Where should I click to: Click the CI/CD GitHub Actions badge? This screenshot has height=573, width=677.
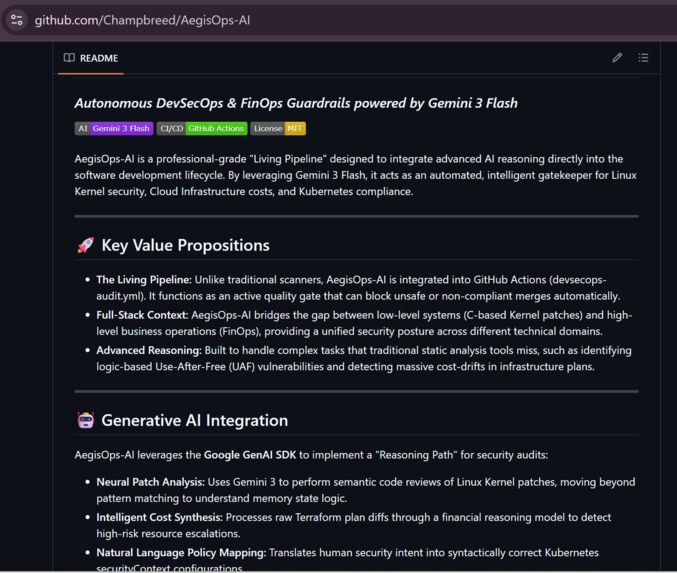tap(202, 128)
